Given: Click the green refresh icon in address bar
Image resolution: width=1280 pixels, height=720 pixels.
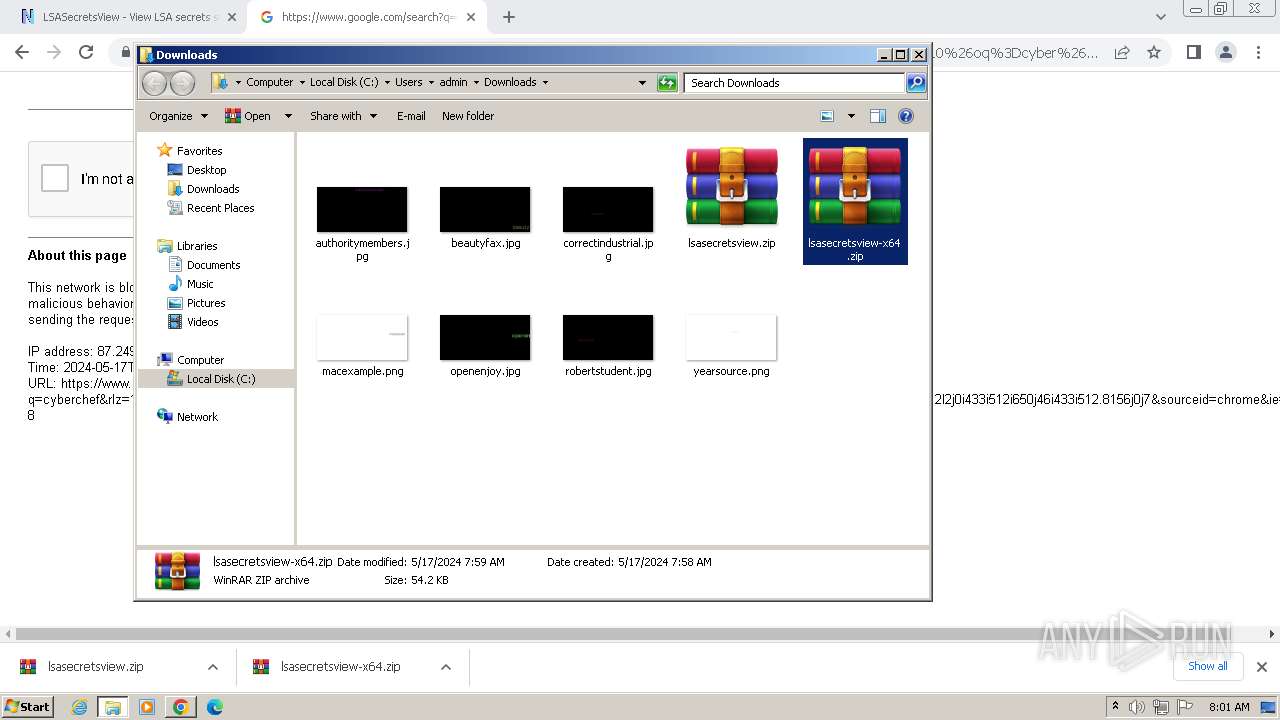Looking at the screenshot, I should (667, 83).
